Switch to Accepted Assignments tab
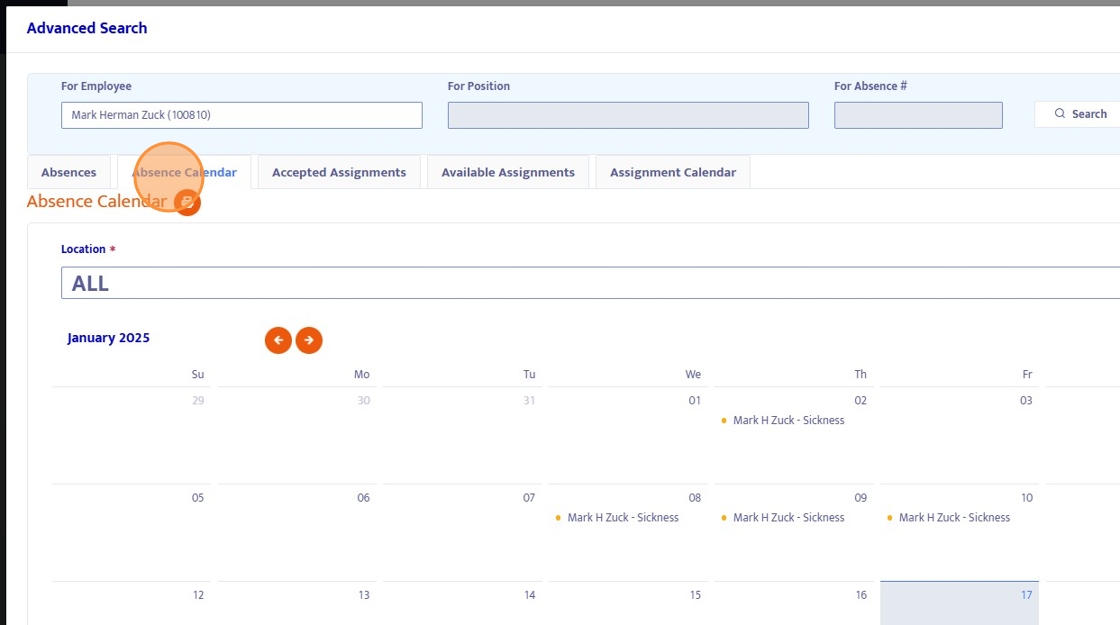The width and height of the screenshot is (1120, 625). coord(339,172)
